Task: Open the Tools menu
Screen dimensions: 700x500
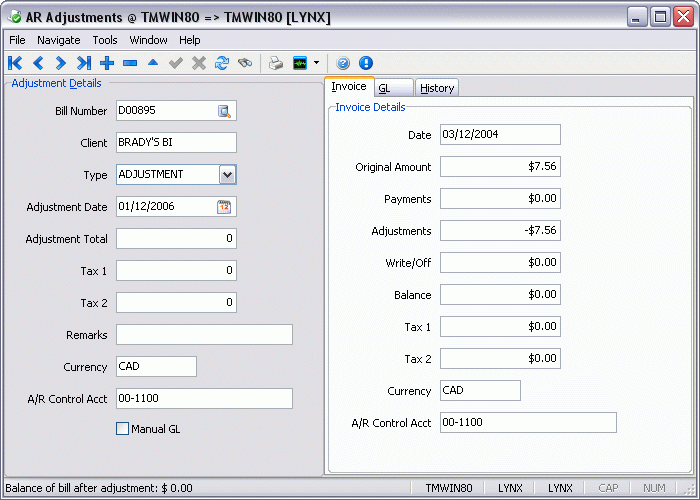Action: coord(105,40)
